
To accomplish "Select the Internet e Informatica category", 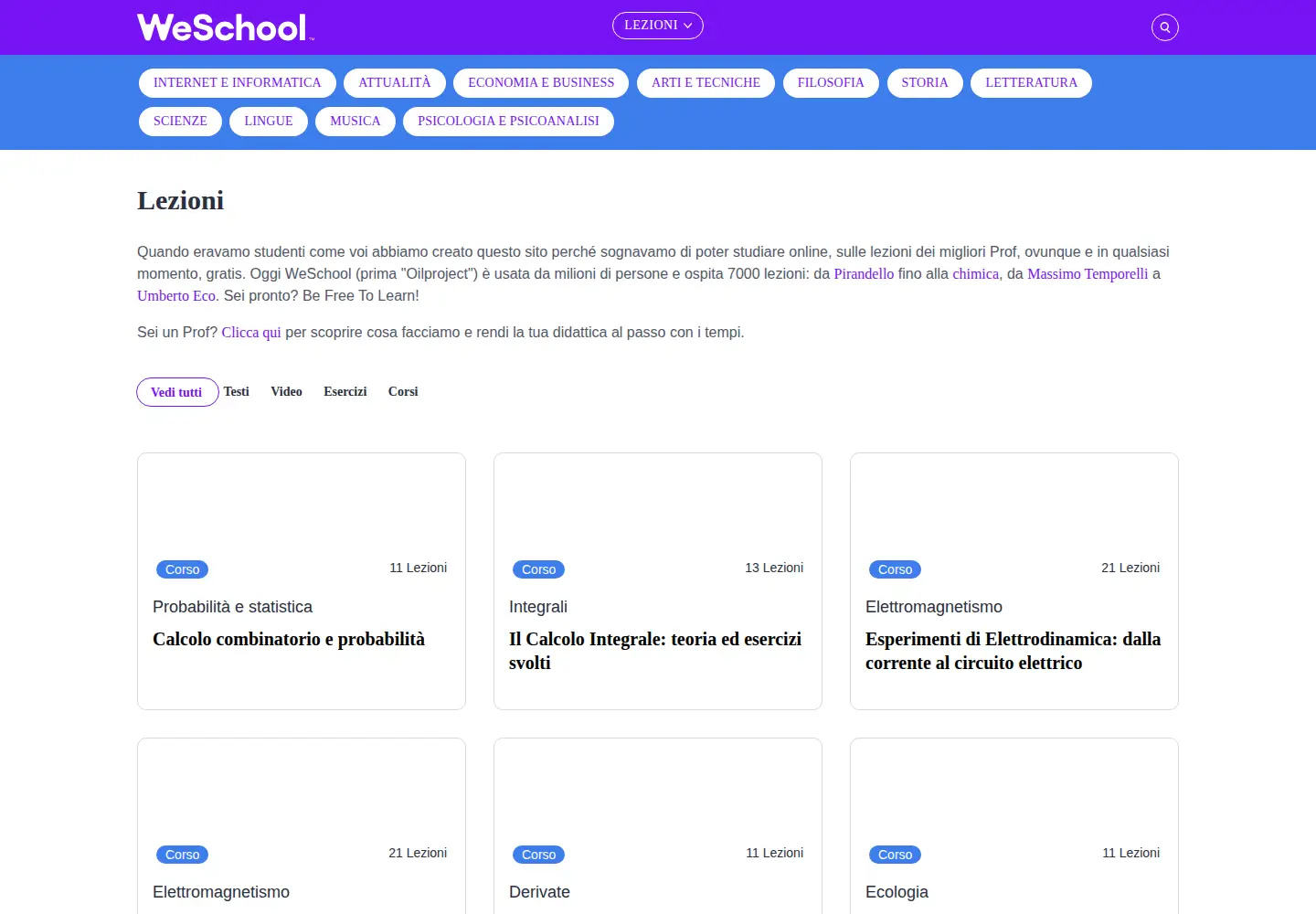I will point(238,83).
